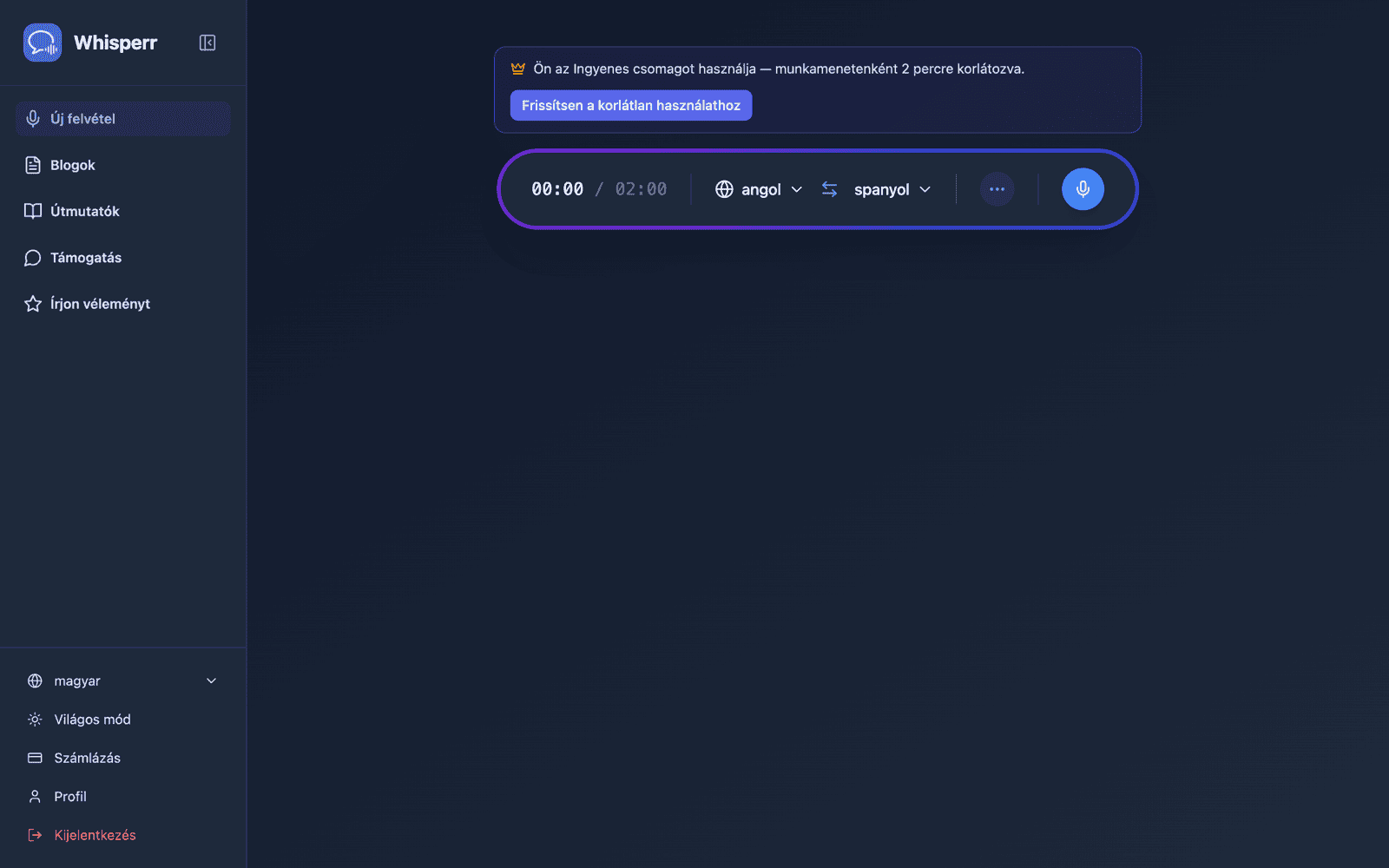Click the person icon beside Profil
This screenshot has height=868, width=1389.
[35, 797]
